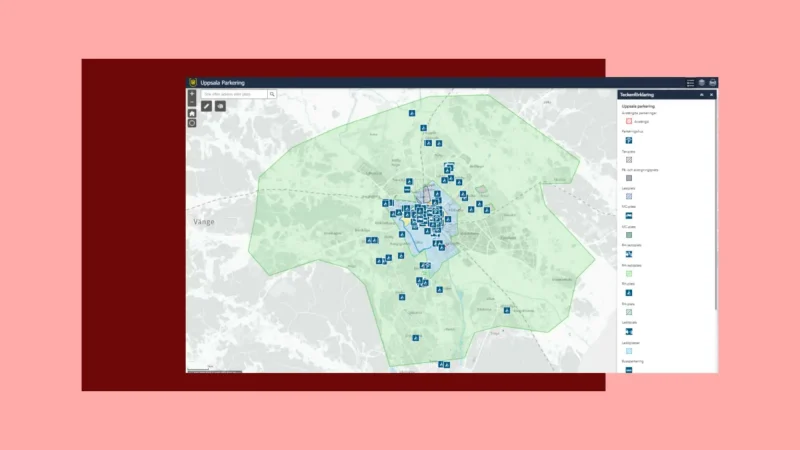Click the Uppsala Parkering title text
800x450 pixels.
point(223,83)
